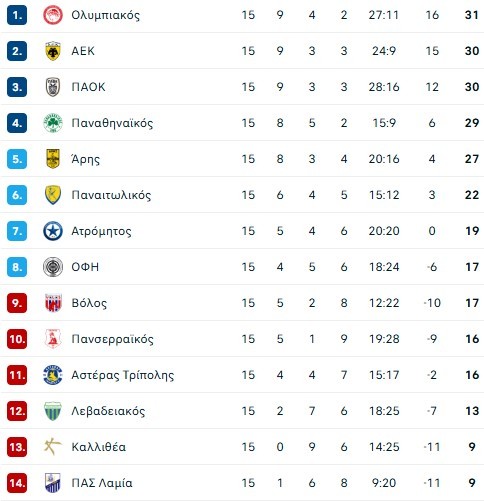Open the Πανσερραϊκός team name
The height and width of the screenshot is (501, 484).
113,339
